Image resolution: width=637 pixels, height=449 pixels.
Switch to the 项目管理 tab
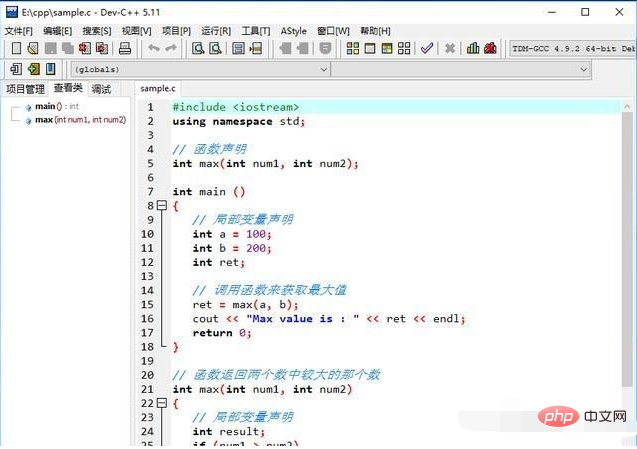click(25, 89)
